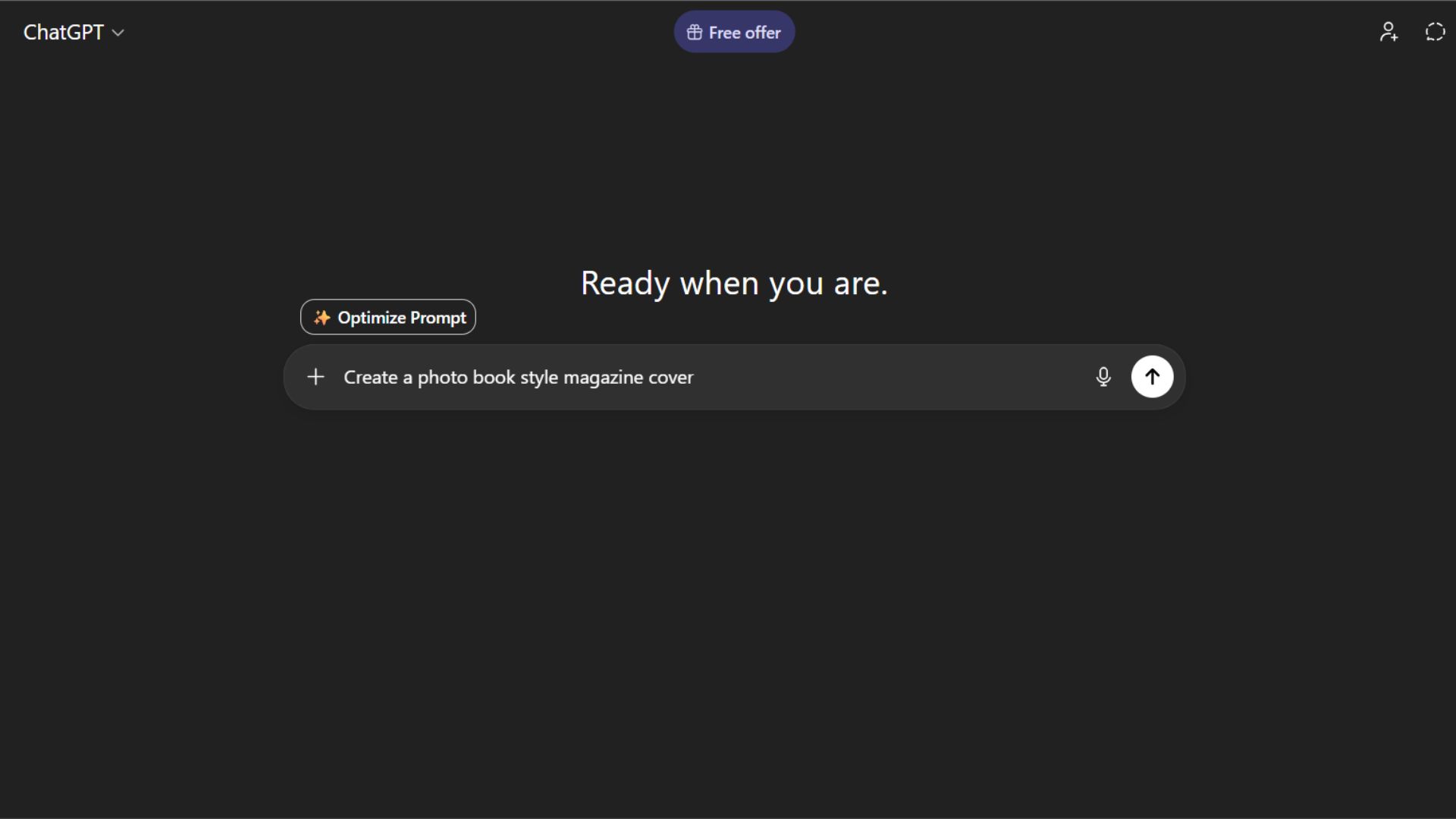Viewport: 1456px width, 819px height.
Task: Click the ChatGPT title text
Action: click(x=63, y=33)
